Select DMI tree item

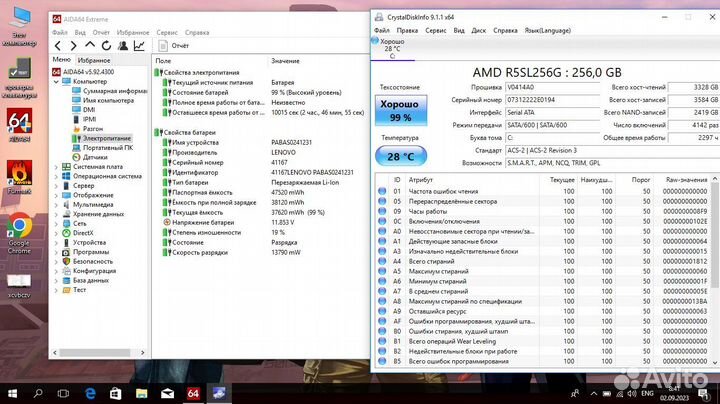coord(84,110)
